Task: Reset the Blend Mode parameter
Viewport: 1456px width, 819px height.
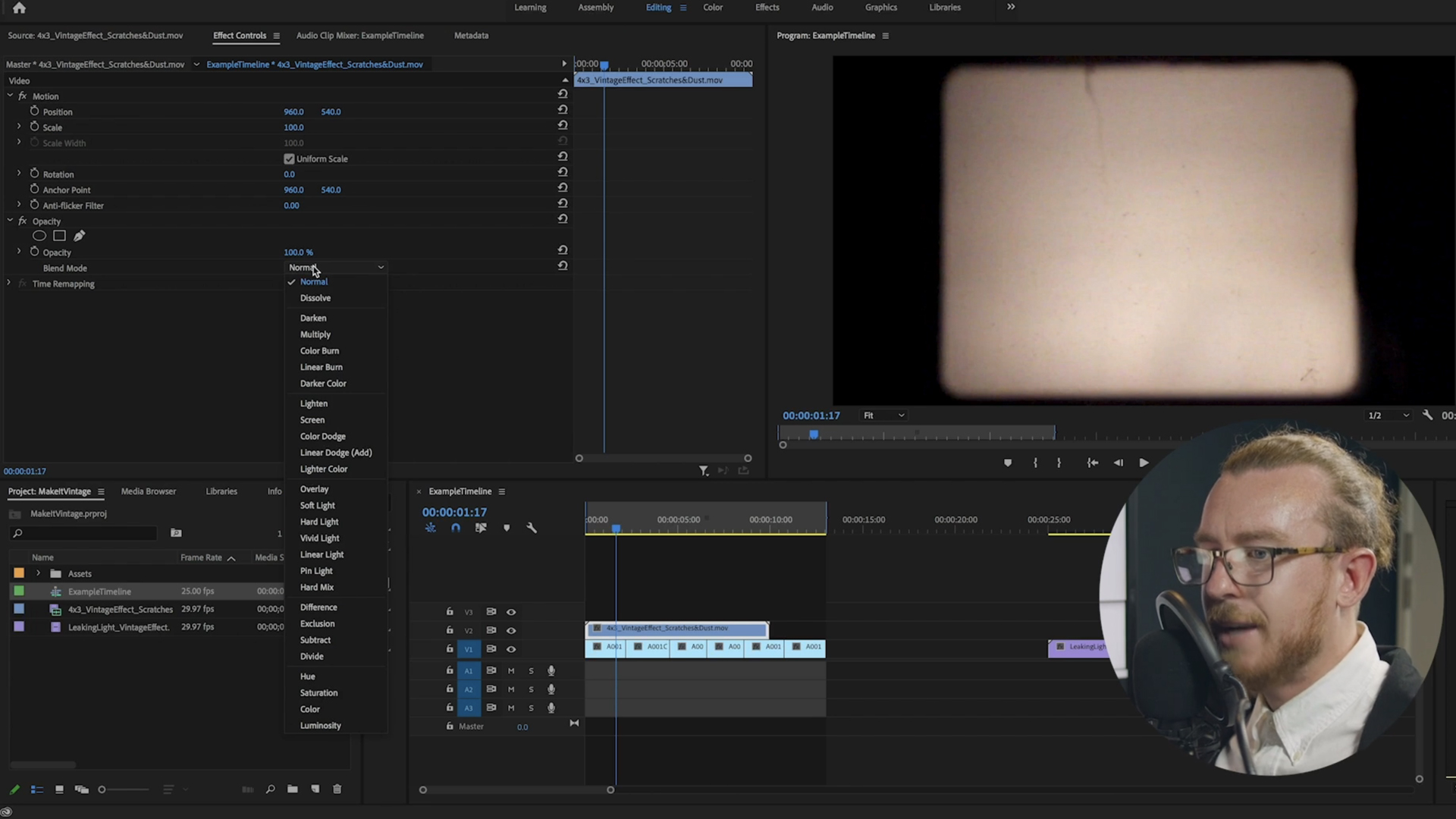Action: [563, 266]
